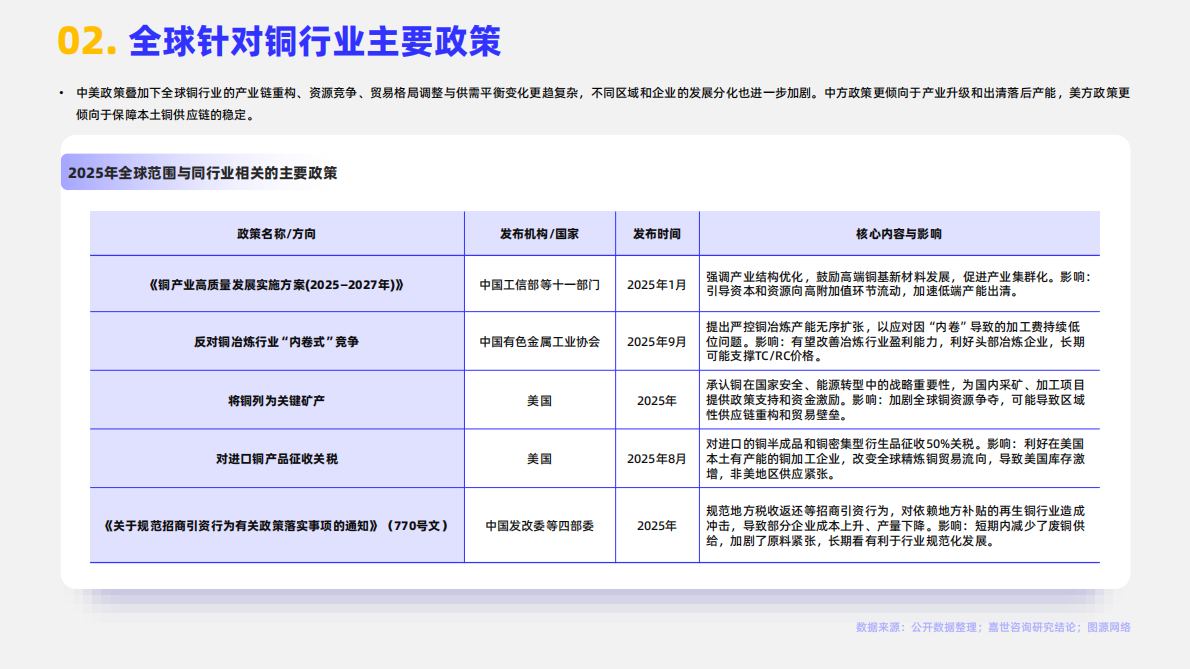Click the 2025年8月 date cell

657,459
